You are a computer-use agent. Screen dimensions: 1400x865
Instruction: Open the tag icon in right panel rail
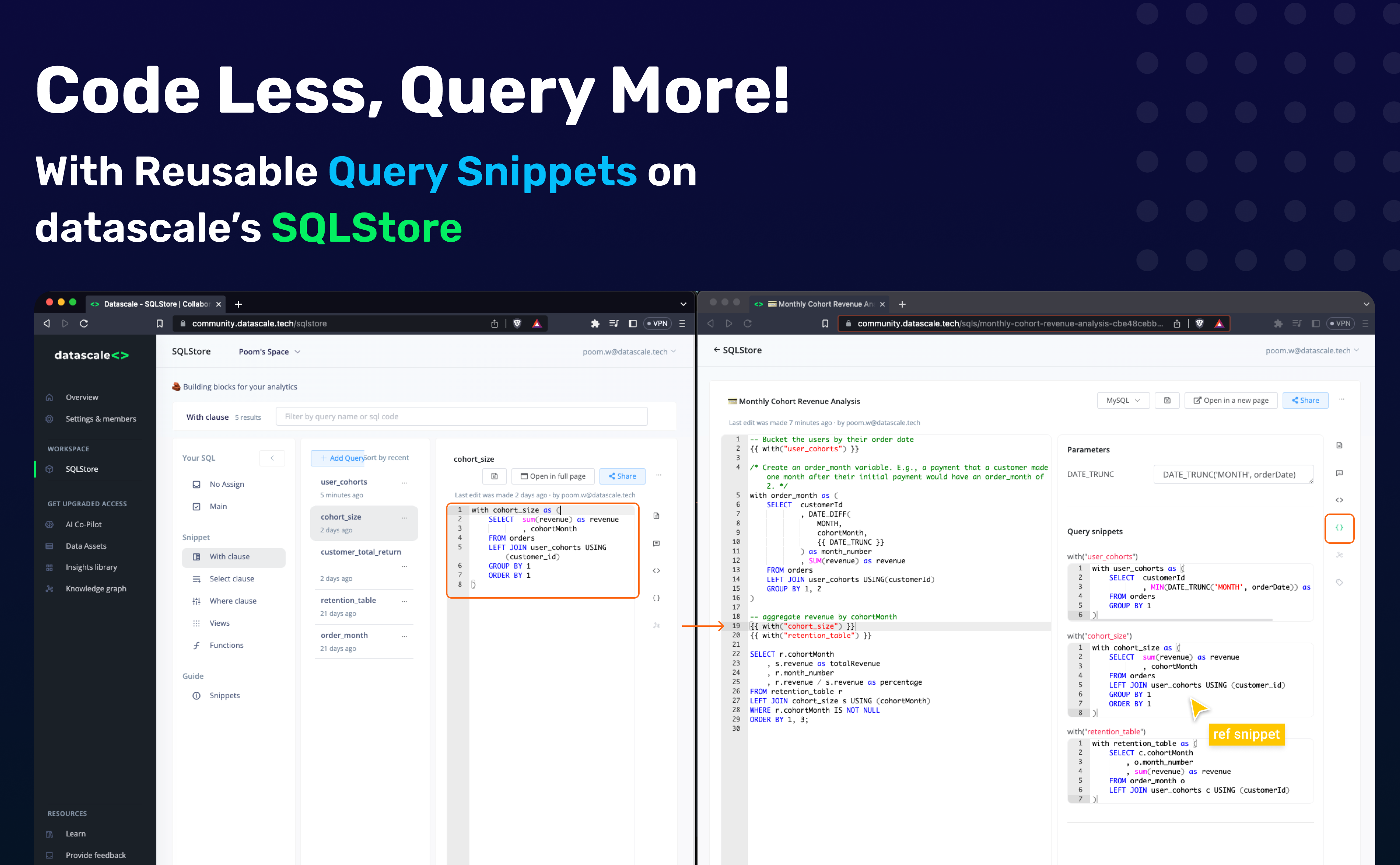tap(1339, 583)
